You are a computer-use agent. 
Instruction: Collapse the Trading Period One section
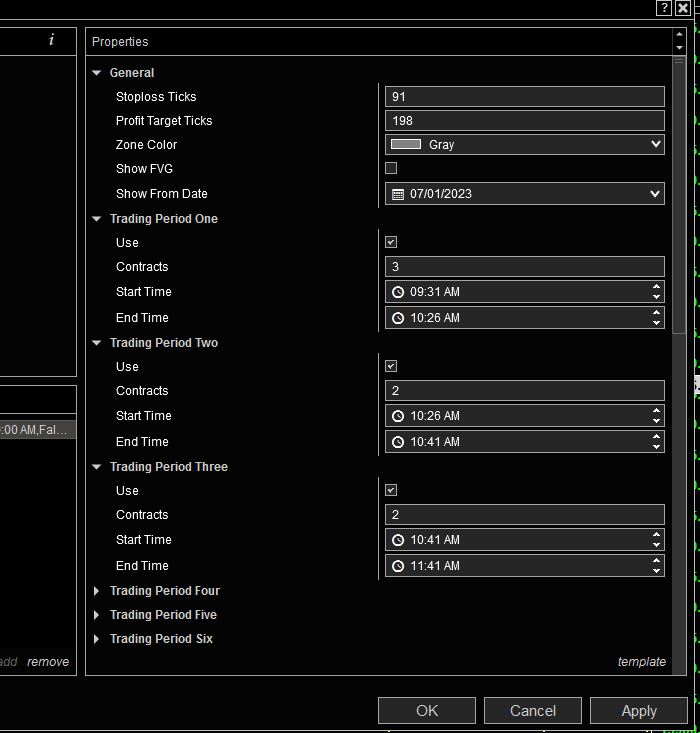tap(97, 219)
